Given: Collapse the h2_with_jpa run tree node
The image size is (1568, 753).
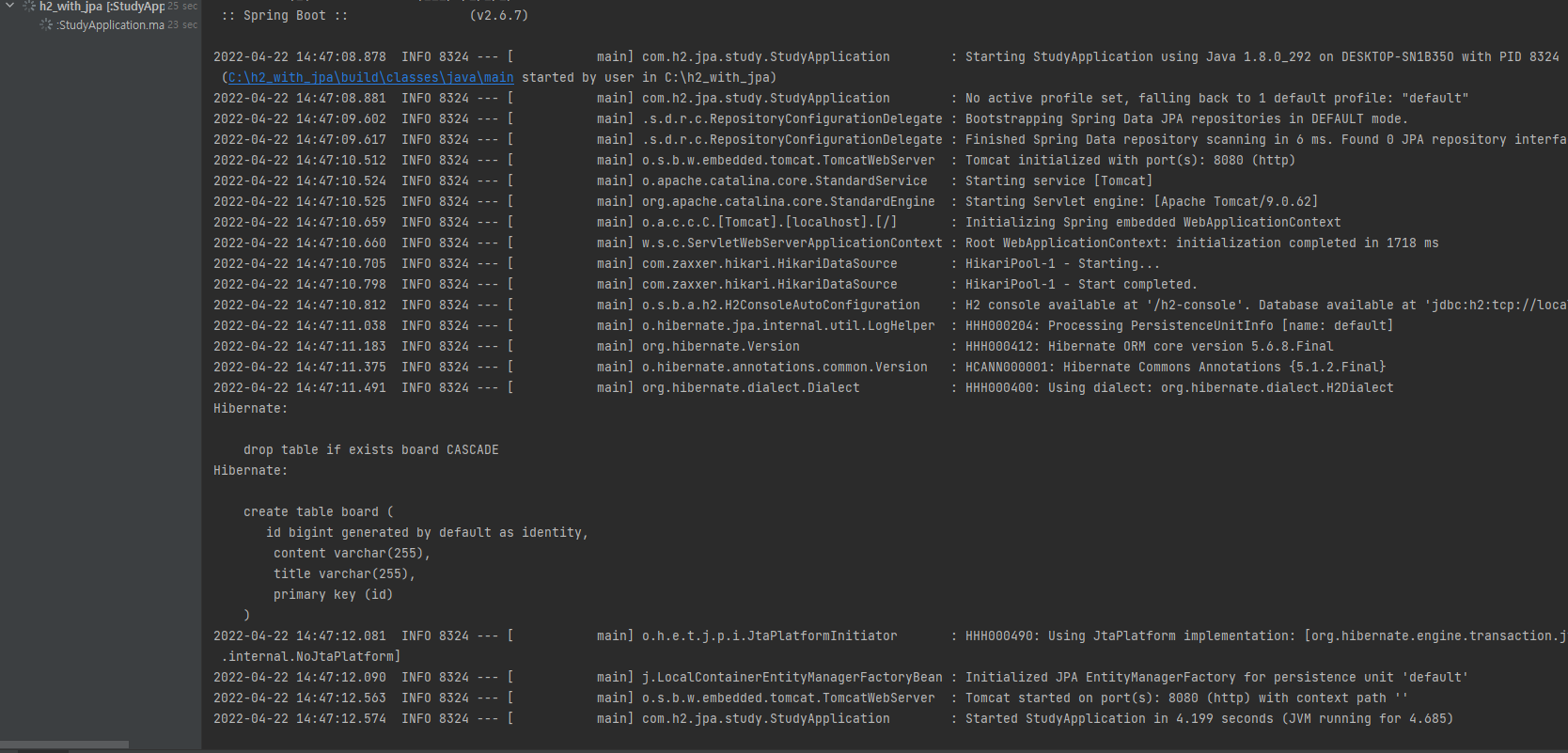Looking at the screenshot, I should tap(10, 6).
